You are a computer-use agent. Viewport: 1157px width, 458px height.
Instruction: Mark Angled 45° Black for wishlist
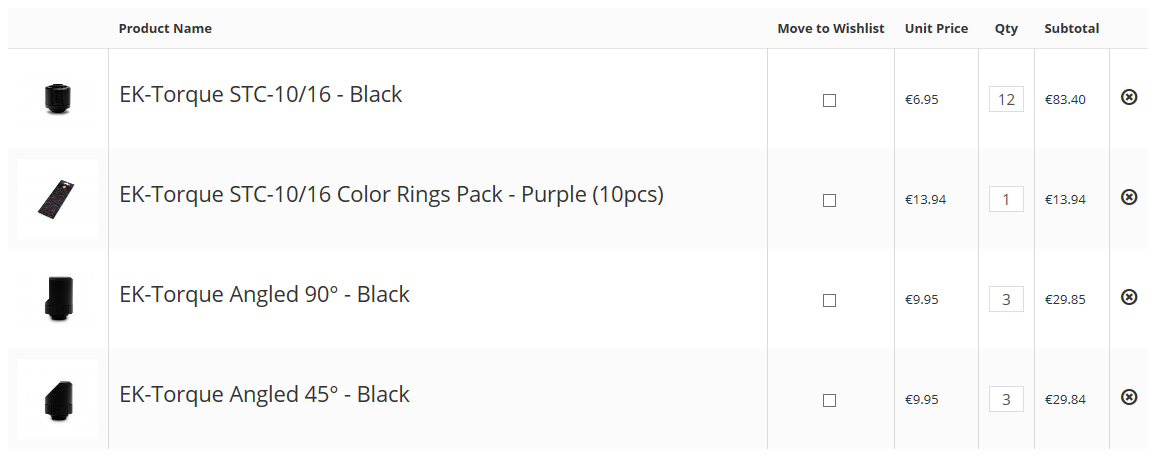(829, 400)
